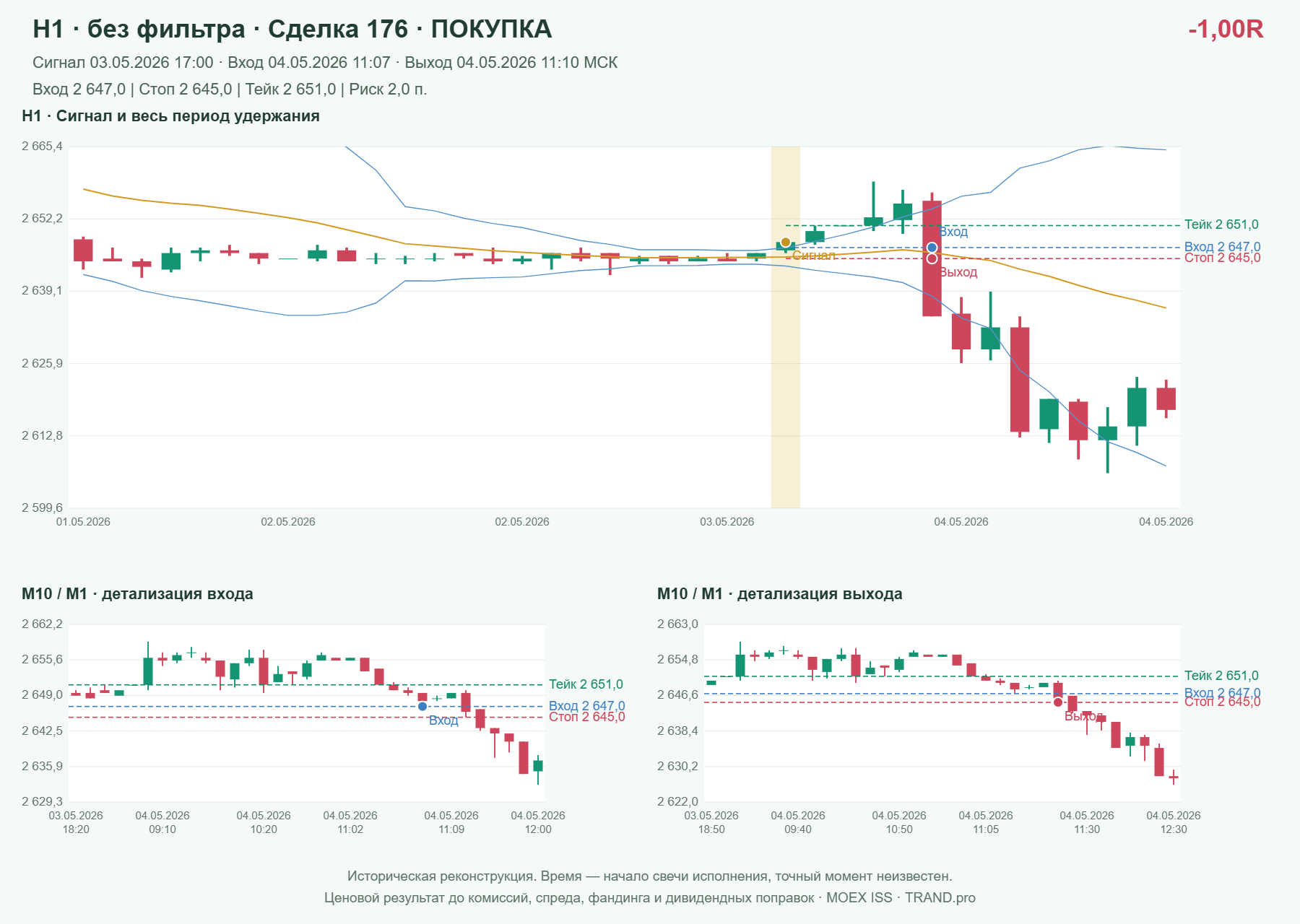Click the 'Тейк 2 651,0' label on H1 chart
This screenshot has height=924, width=1300.
[1221, 225]
